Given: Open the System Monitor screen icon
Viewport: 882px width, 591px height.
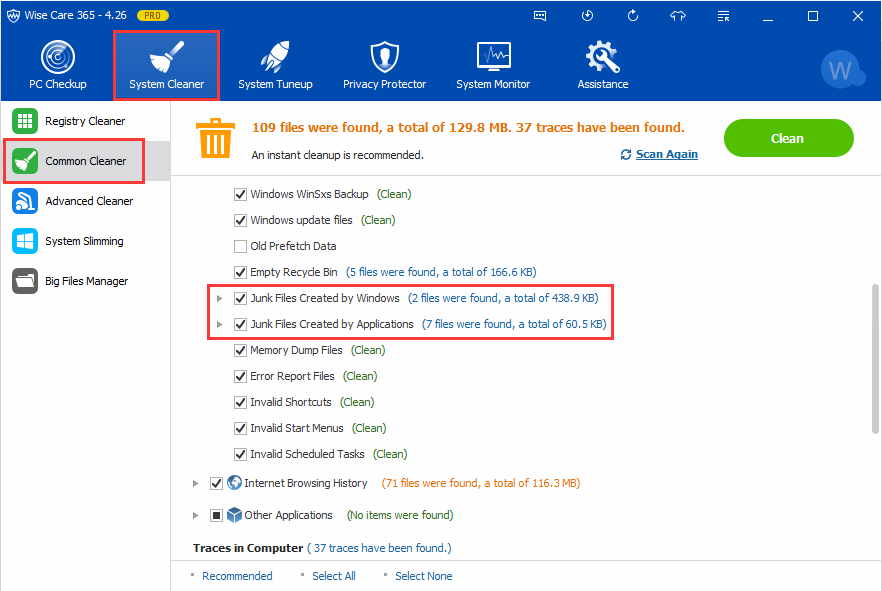Looking at the screenshot, I should 493,57.
